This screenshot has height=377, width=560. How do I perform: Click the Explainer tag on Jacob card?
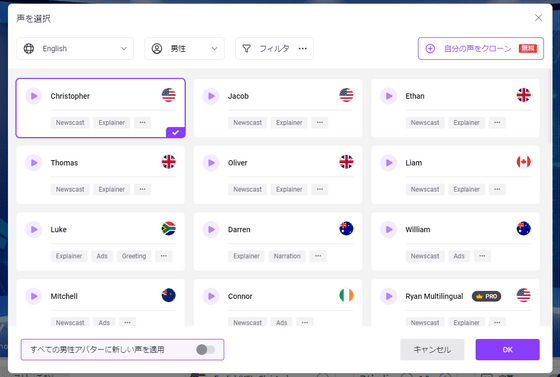[x=289, y=122]
